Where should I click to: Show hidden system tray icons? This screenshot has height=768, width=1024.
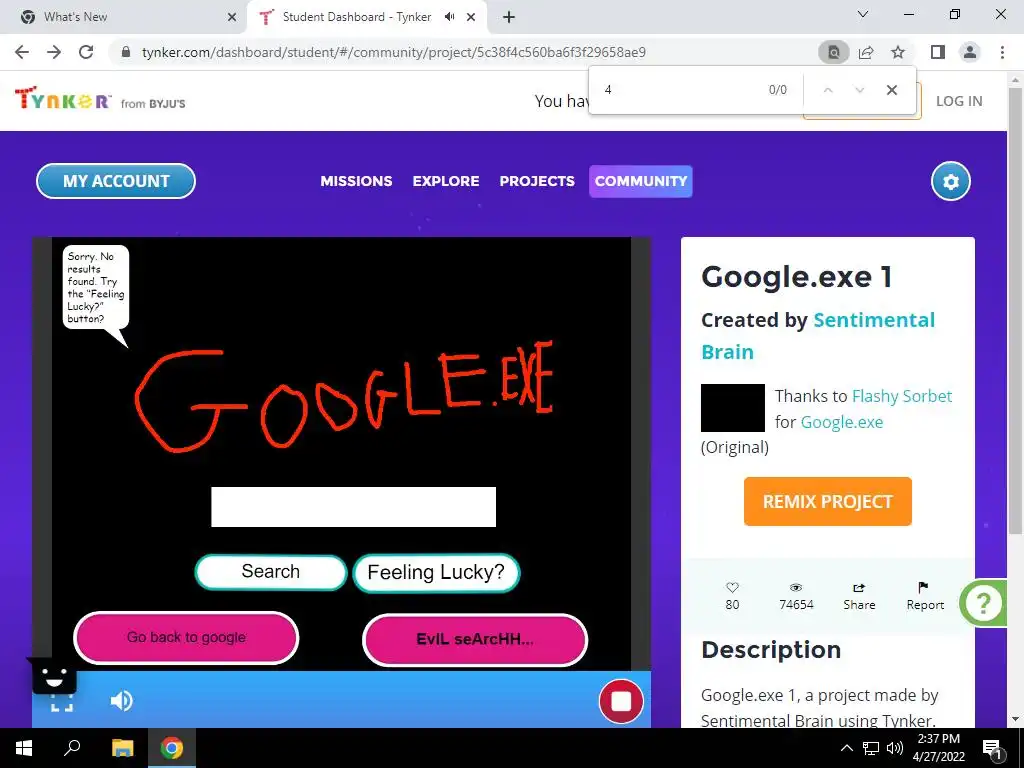coord(846,748)
